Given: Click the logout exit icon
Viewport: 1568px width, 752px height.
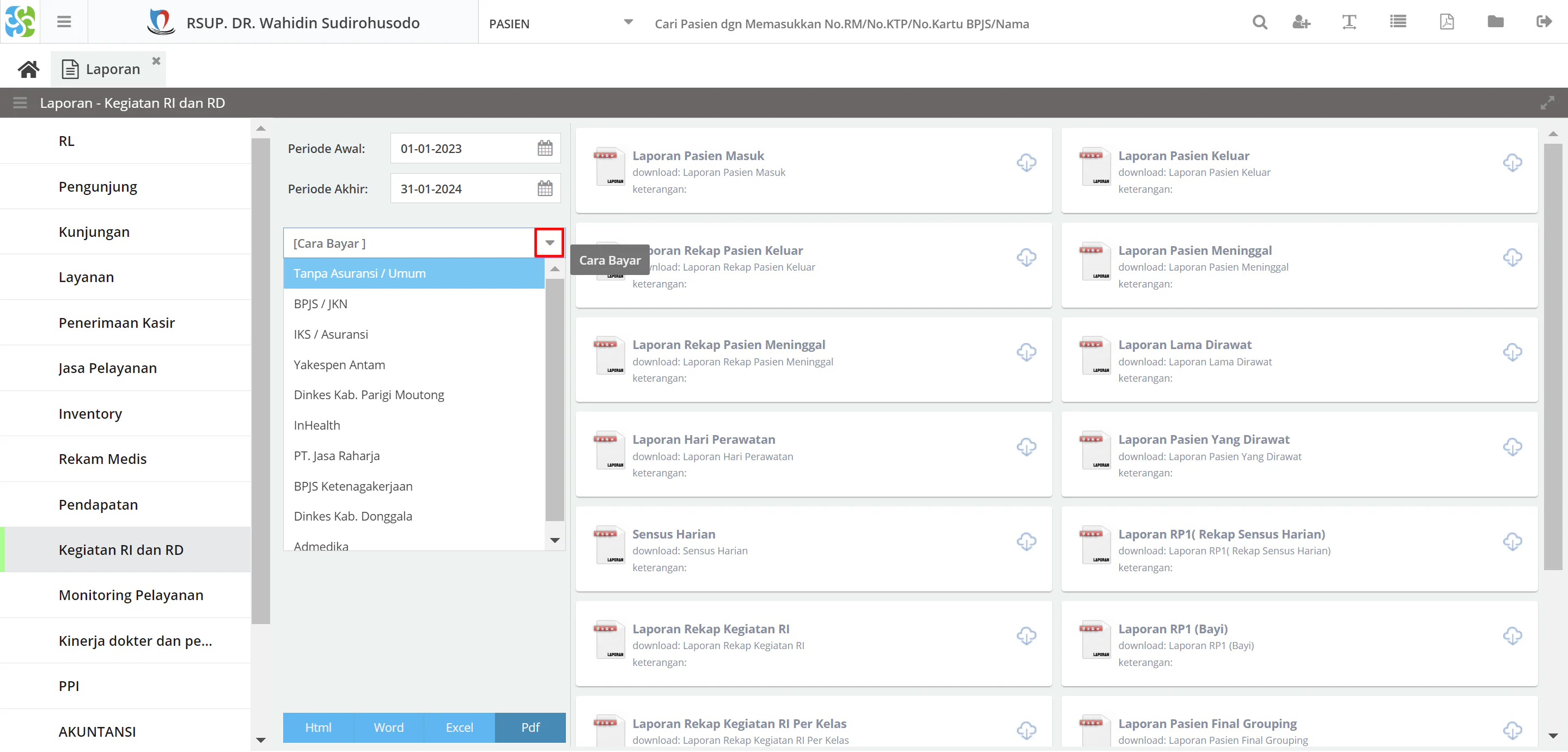Looking at the screenshot, I should [1544, 22].
